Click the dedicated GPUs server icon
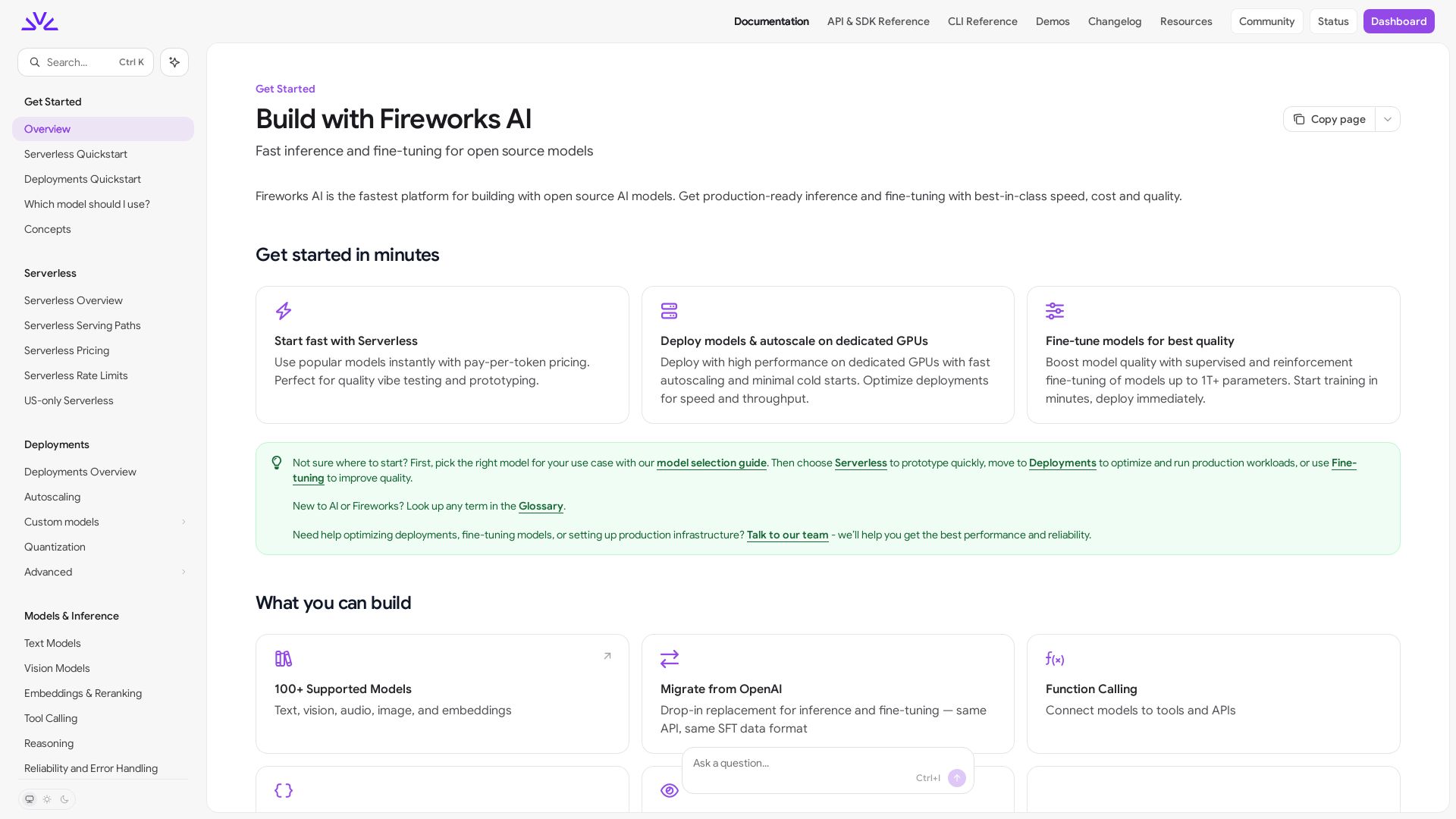 coord(669,311)
